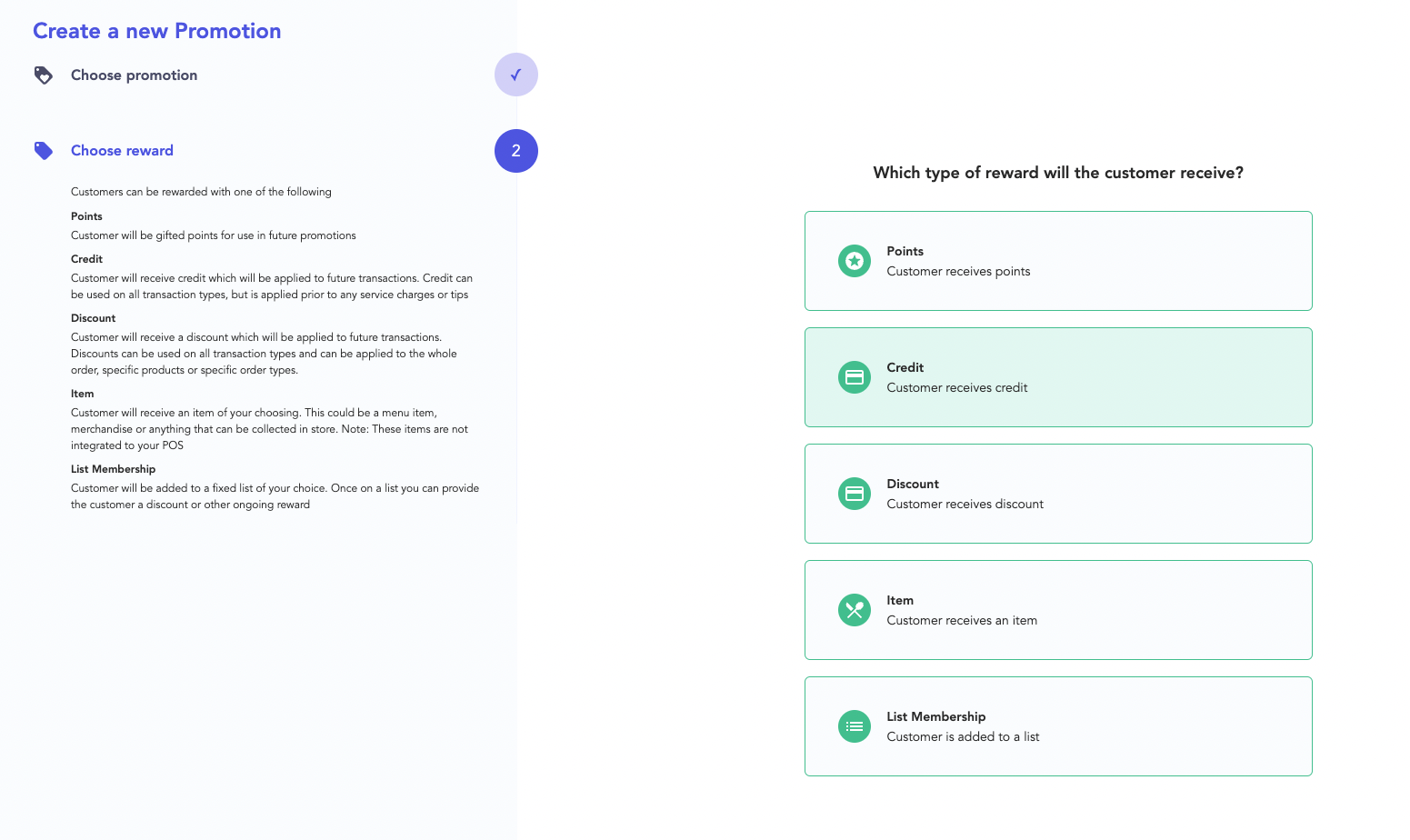Collapse the Choose reward step
Viewport: 1410px width, 840px height.
point(122,151)
